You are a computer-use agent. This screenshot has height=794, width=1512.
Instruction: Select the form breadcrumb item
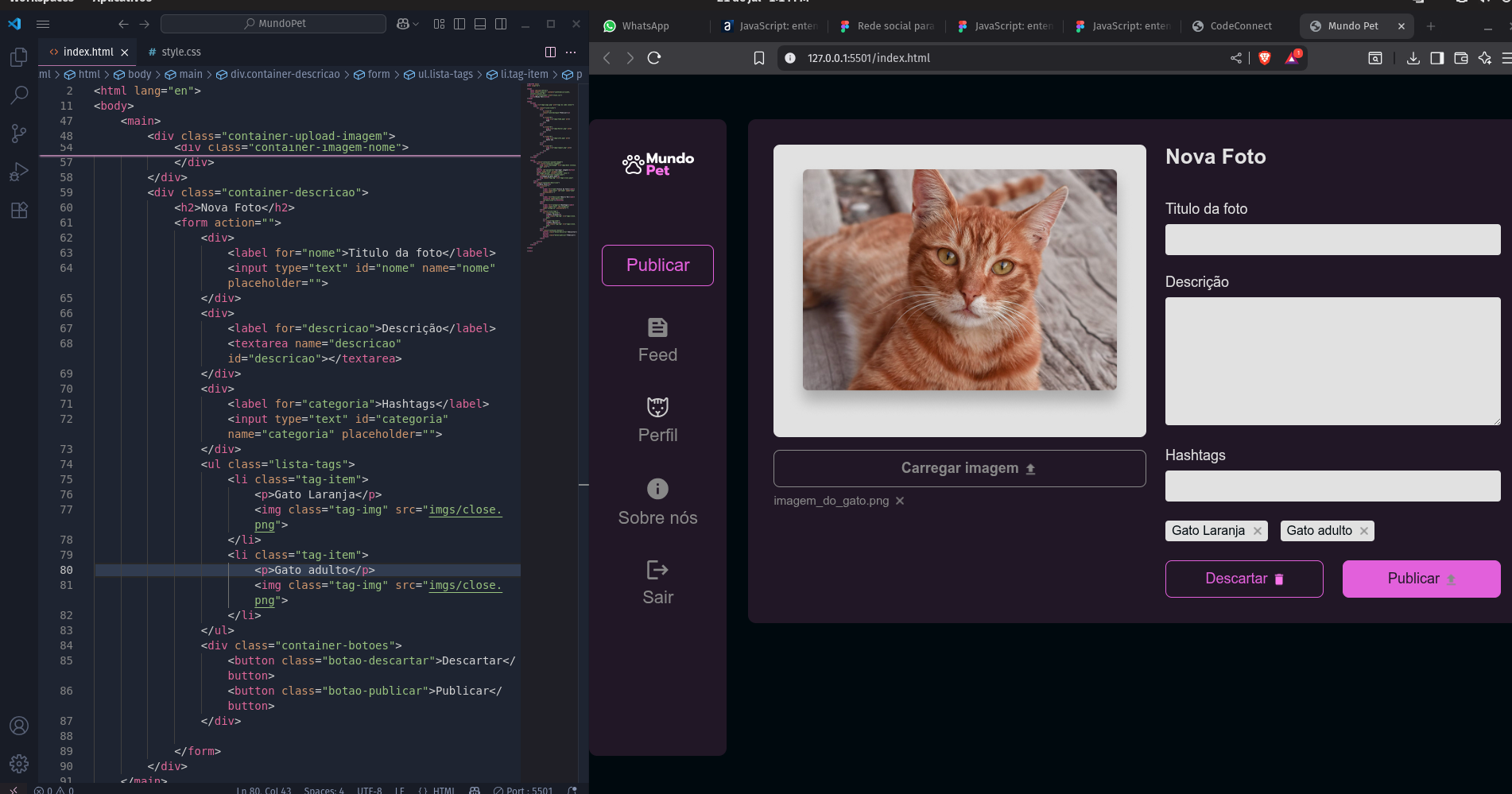click(x=372, y=74)
